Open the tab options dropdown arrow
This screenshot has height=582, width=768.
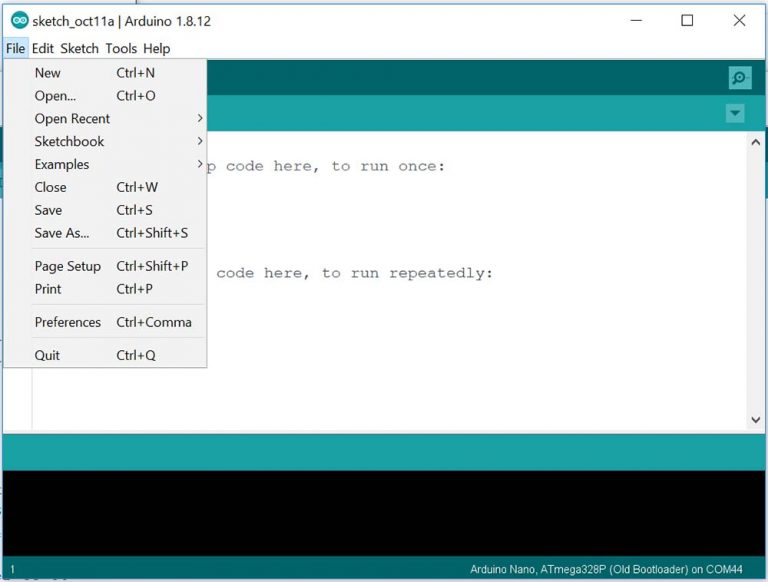(735, 113)
